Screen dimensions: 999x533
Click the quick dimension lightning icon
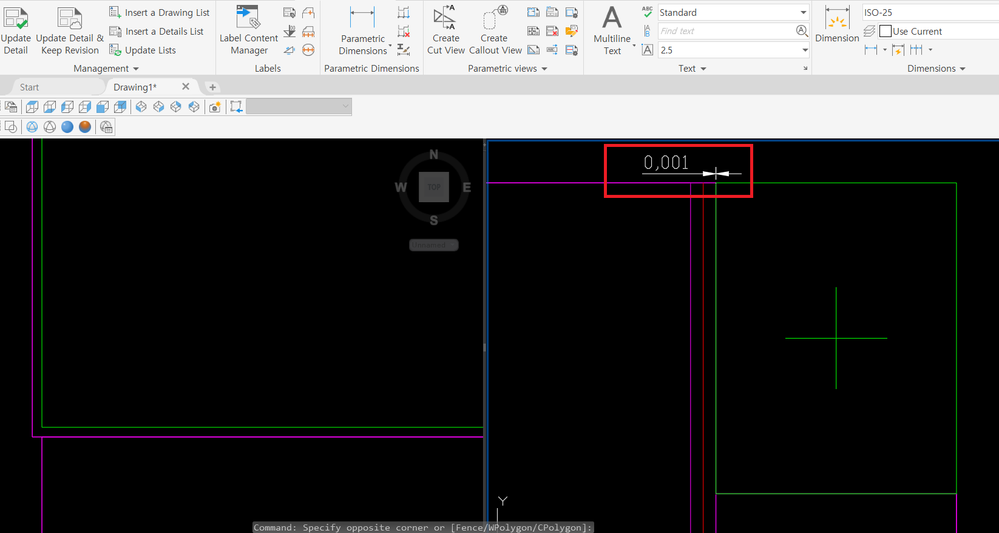(x=898, y=50)
